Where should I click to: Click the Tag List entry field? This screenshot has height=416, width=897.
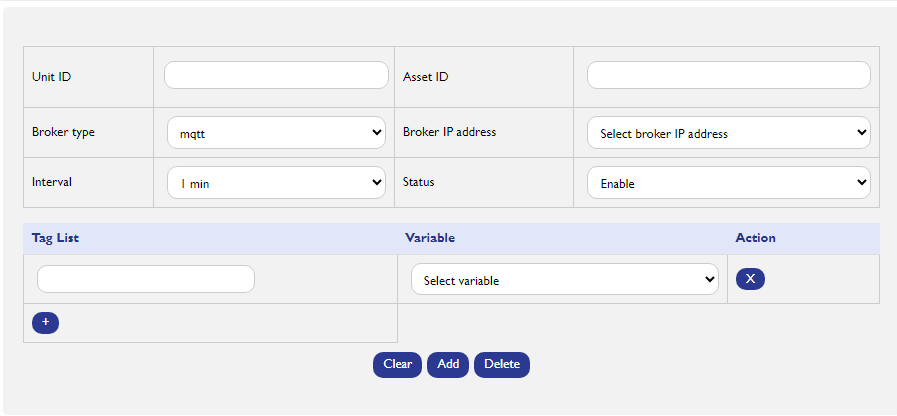[x=146, y=279]
